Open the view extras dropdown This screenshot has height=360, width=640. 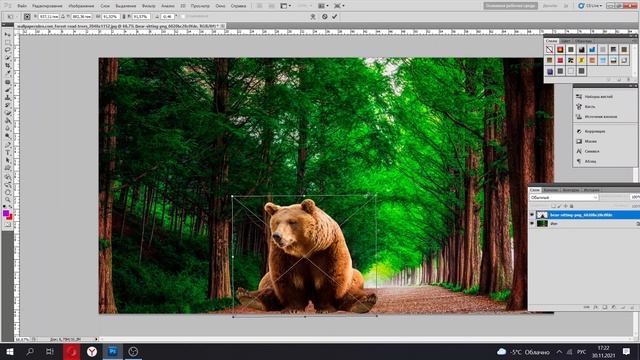[285, 6]
